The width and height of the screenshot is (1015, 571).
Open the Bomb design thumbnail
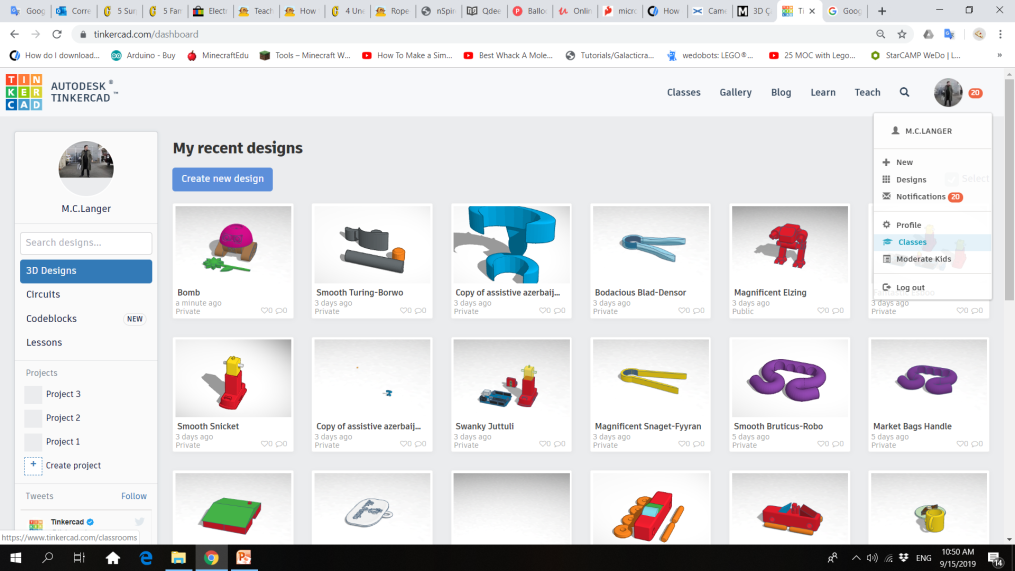pos(233,245)
